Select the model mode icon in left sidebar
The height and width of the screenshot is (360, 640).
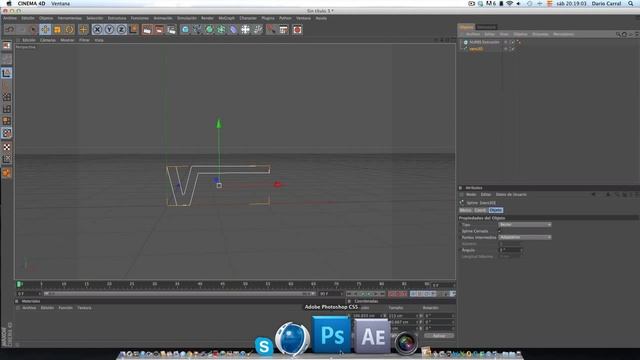[7, 73]
